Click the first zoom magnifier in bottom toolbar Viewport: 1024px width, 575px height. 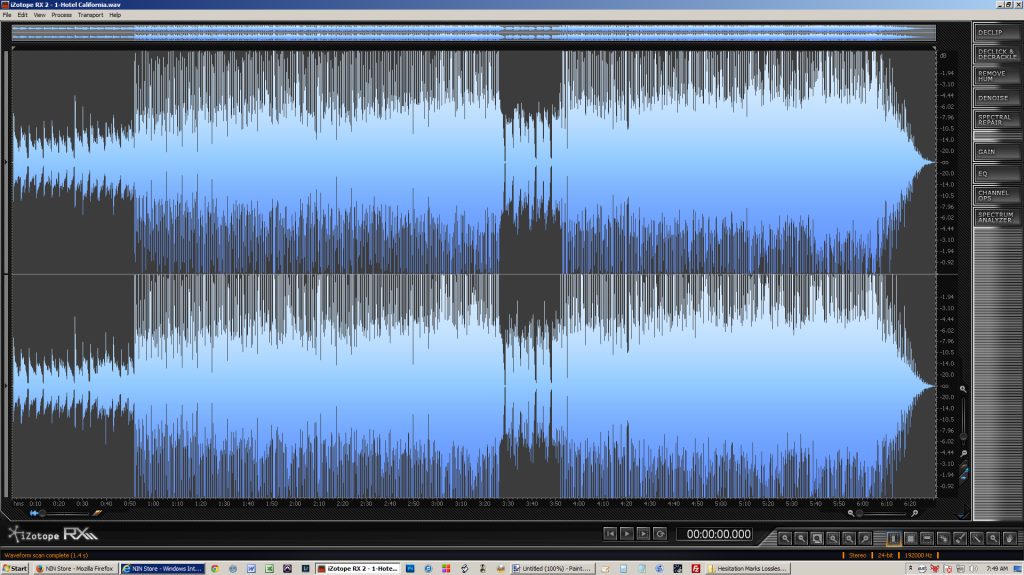pyautogui.click(x=785, y=538)
